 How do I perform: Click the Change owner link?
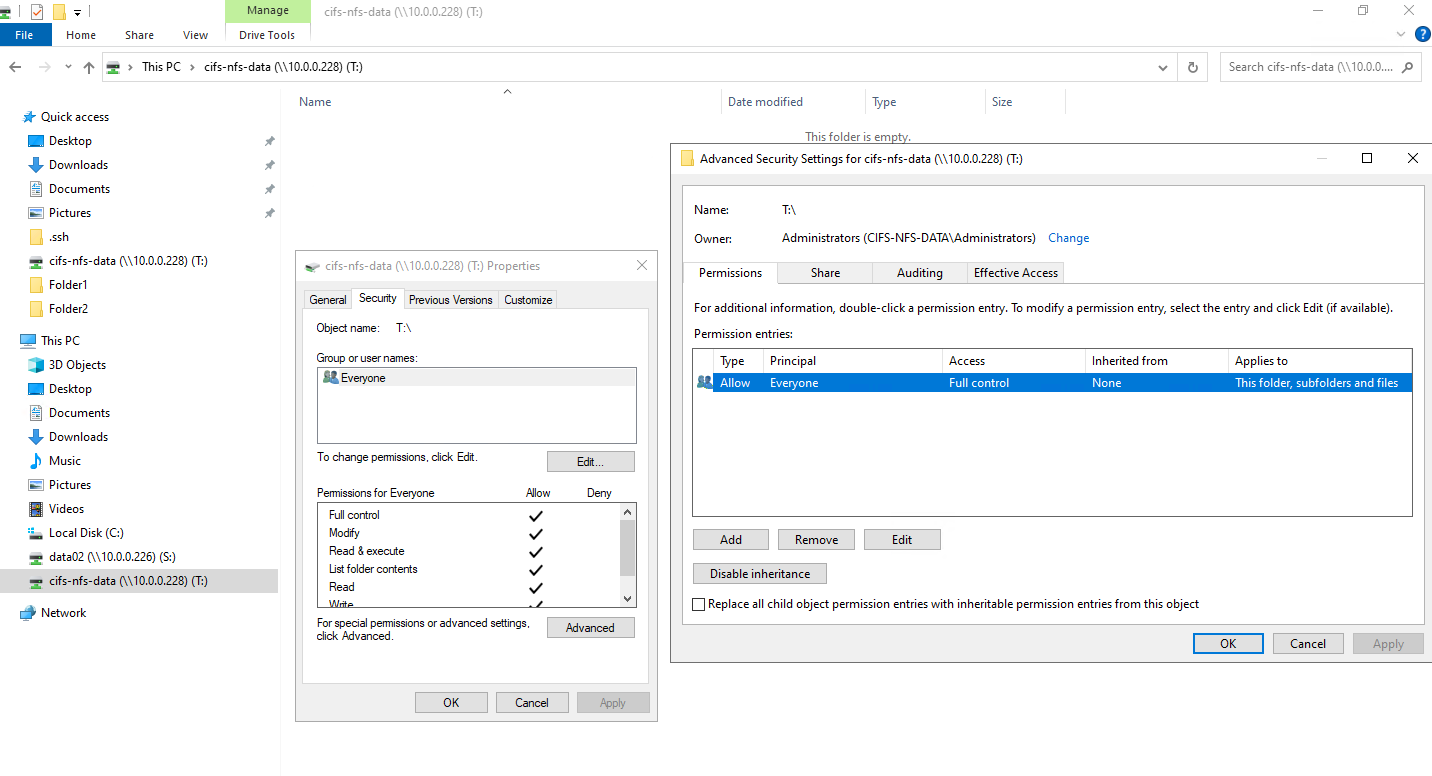tap(1068, 238)
